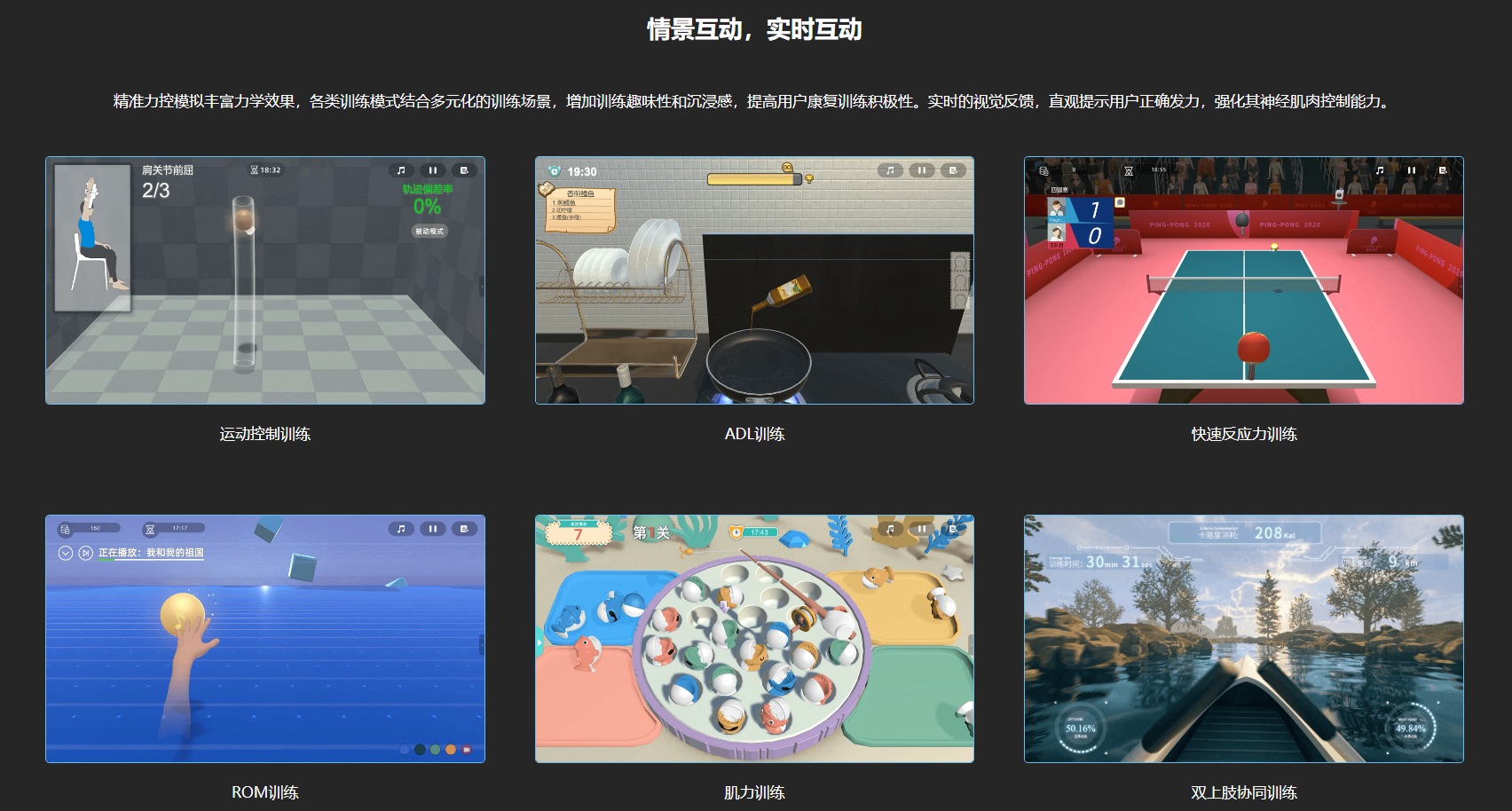Pause the shoulder flexion motion control game
Viewport: 1512px width, 811px height.
tap(433, 170)
